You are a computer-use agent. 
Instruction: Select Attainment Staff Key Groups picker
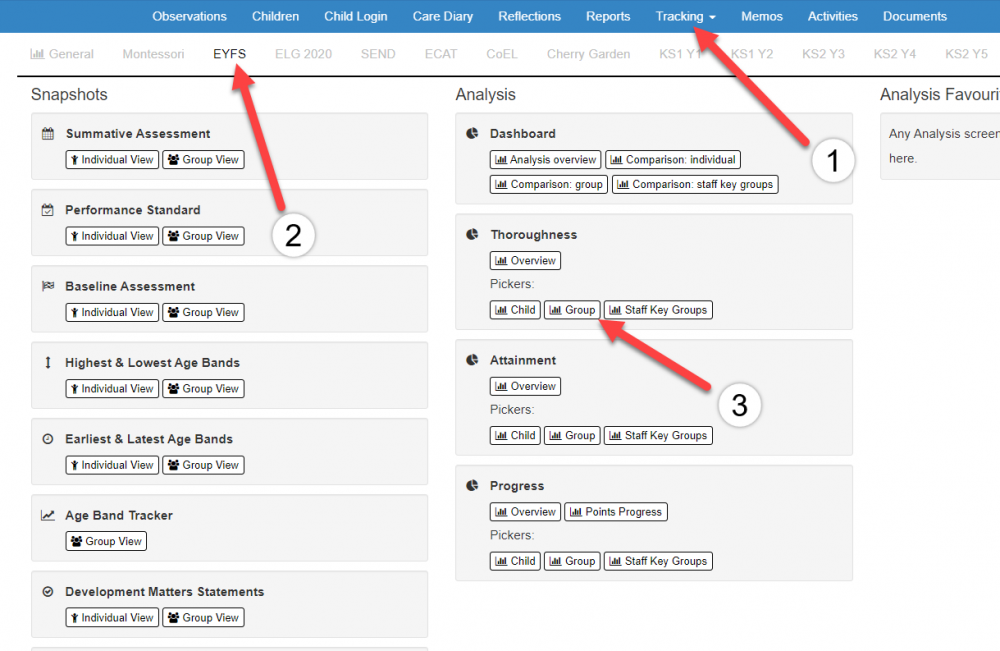tap(658, 435)
